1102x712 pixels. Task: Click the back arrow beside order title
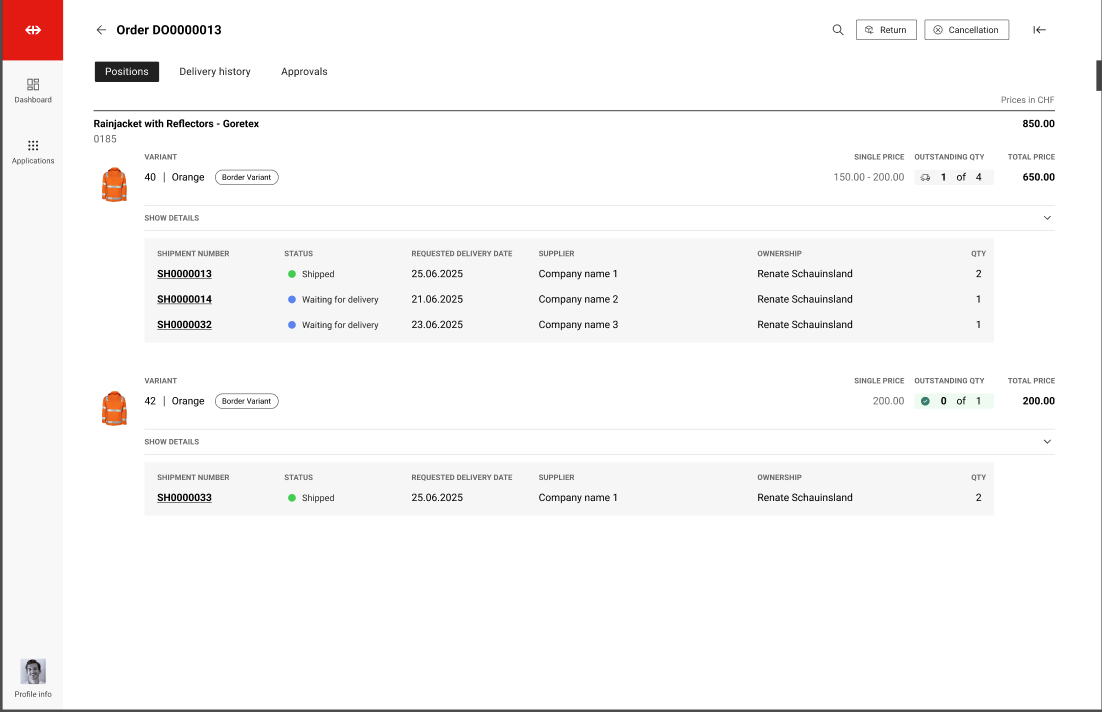click(x=101, y=30)
